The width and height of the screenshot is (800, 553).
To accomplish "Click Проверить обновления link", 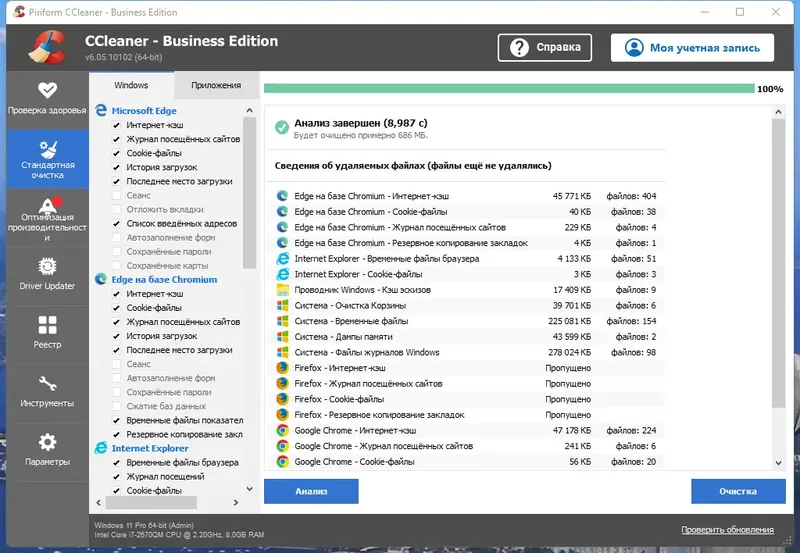I will click(728, 530).
